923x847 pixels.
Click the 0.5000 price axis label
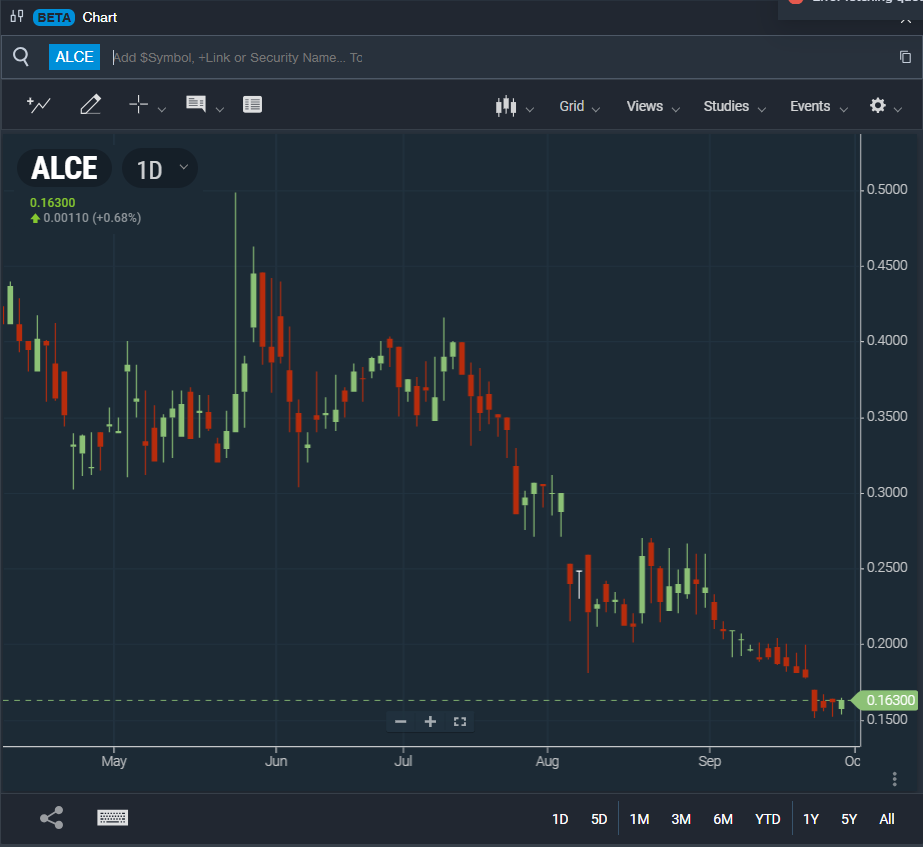pos(887,190)
